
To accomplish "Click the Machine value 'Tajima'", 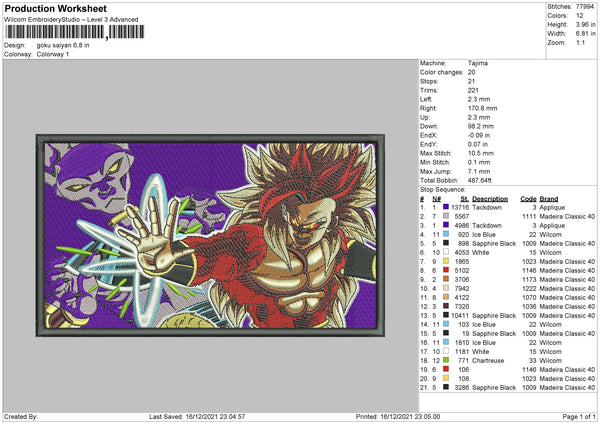I will 478,63.
